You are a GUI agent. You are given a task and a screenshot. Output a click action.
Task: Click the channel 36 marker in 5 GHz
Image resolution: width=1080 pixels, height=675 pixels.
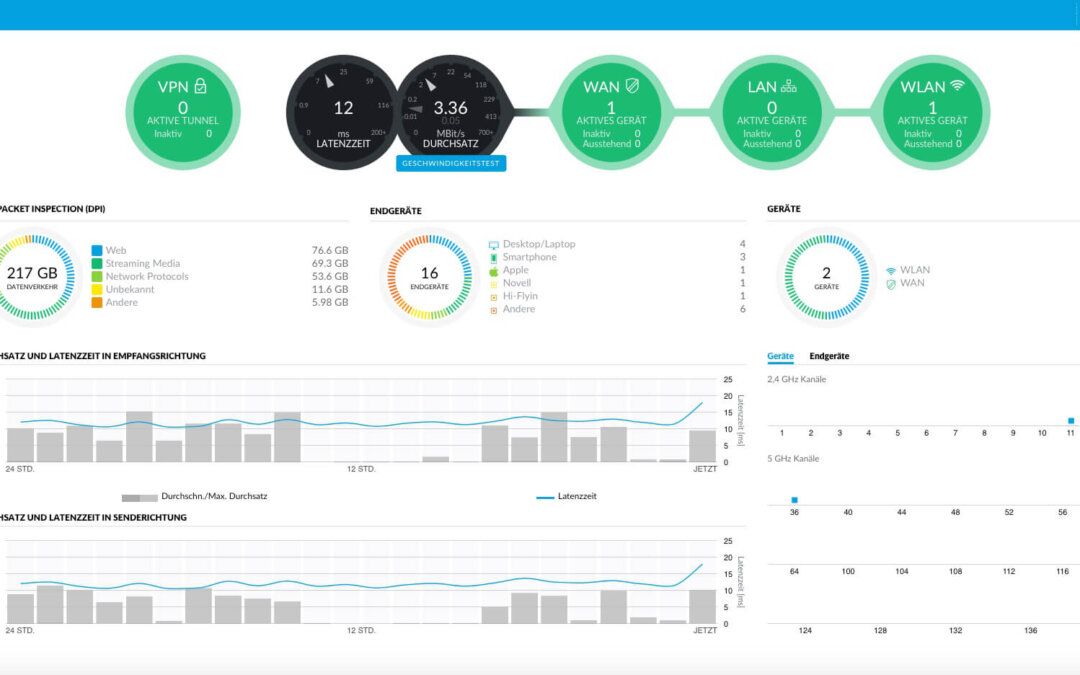(x=794, y=500)
